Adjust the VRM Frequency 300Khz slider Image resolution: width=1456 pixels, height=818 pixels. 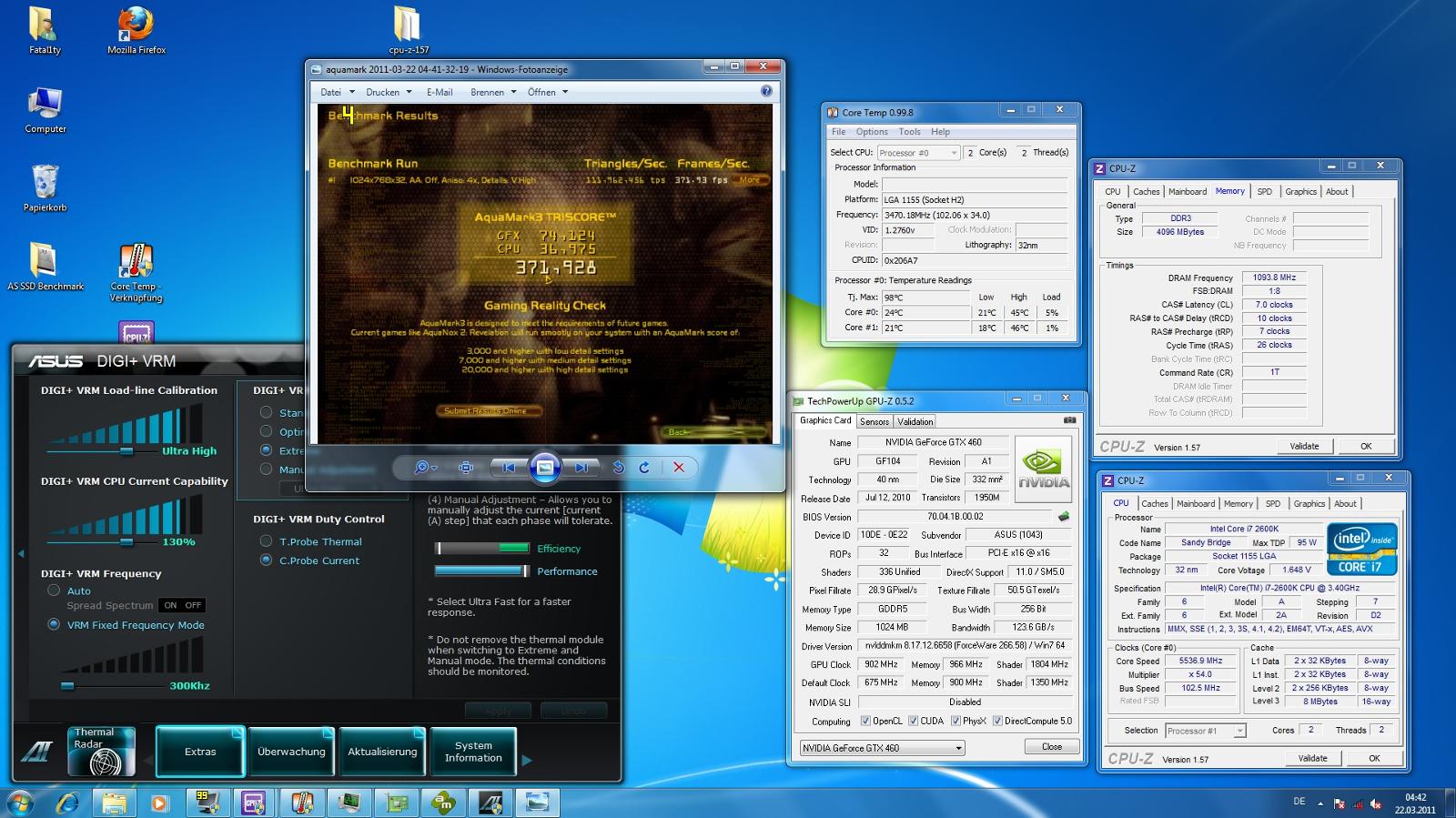pos(67,685)
